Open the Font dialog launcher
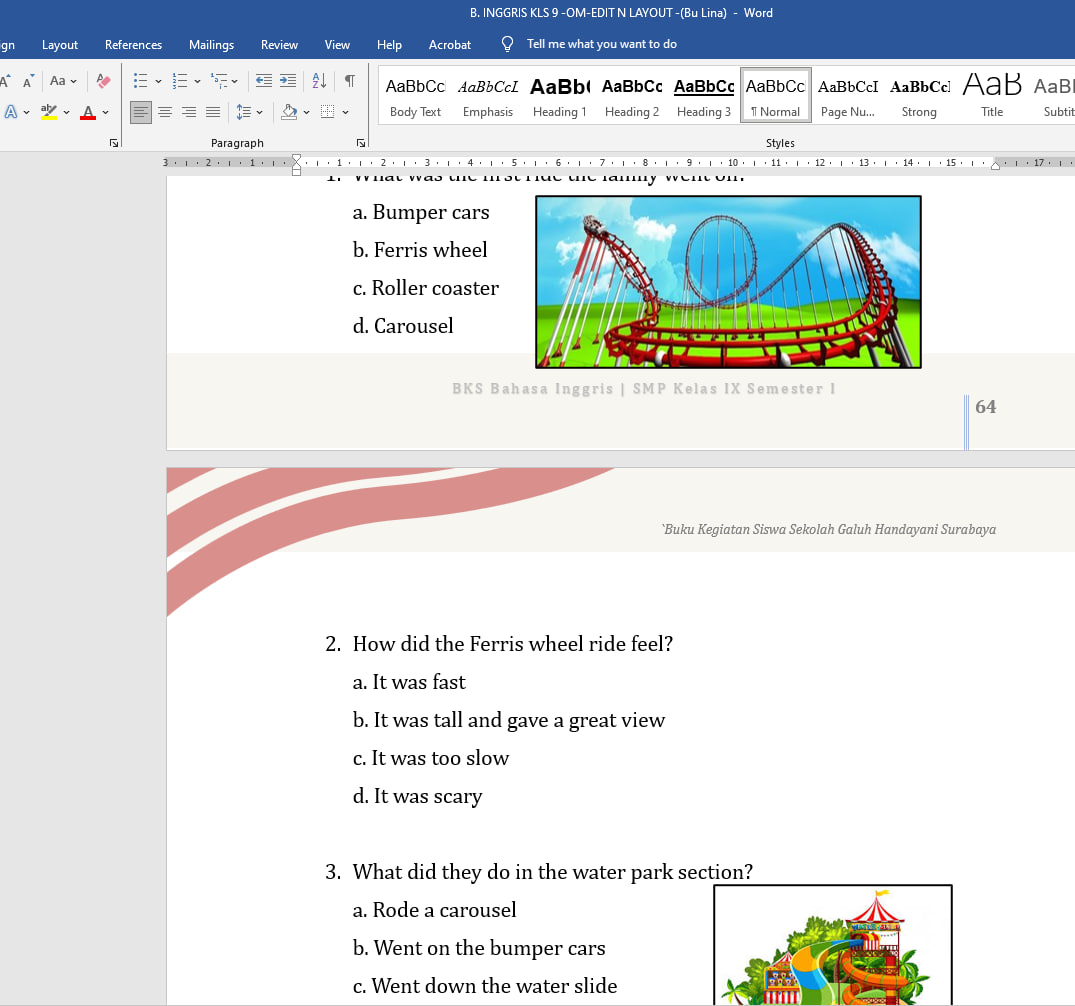 (x=114, y=143)
